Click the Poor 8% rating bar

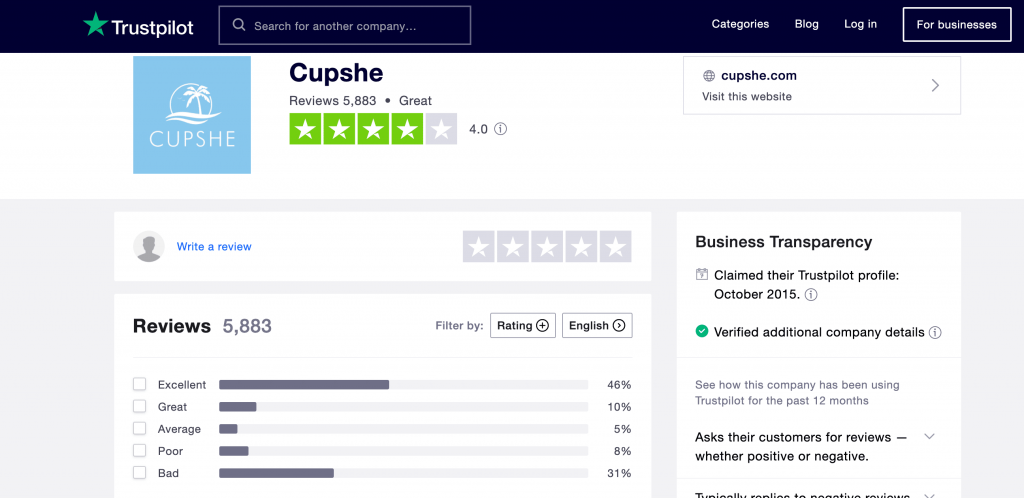(x=404, y=451)
